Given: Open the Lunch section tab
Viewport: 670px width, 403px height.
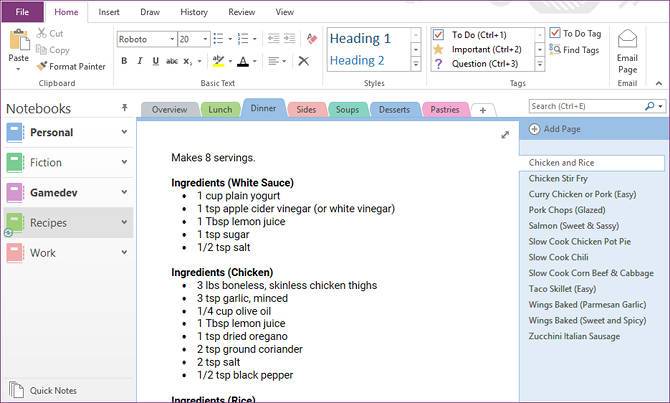Looking at the screenshot, I should pyautogui.click(x=220, y=110).
